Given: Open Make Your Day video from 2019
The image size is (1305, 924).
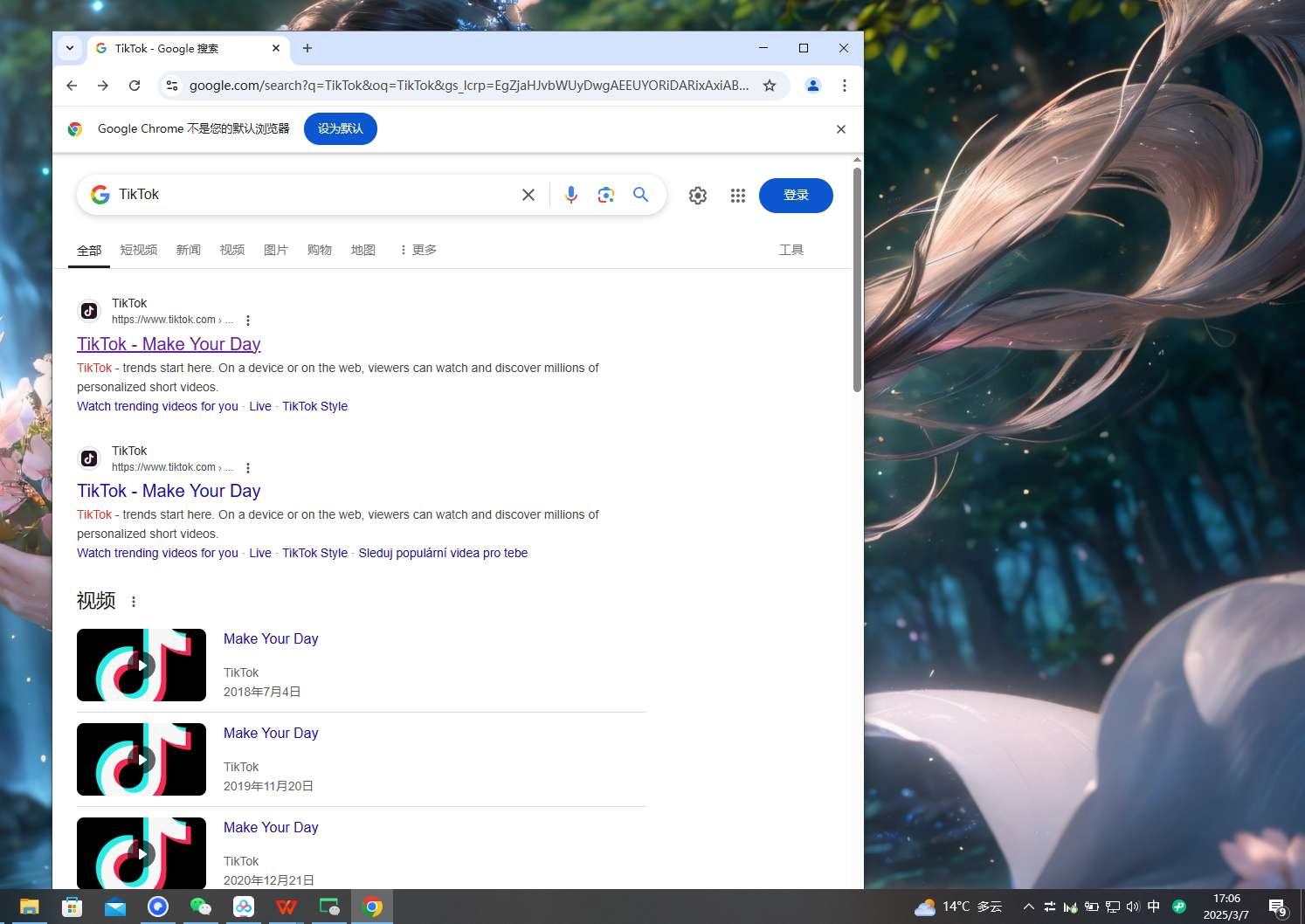Looking at the screenshot, I should 271,733.
